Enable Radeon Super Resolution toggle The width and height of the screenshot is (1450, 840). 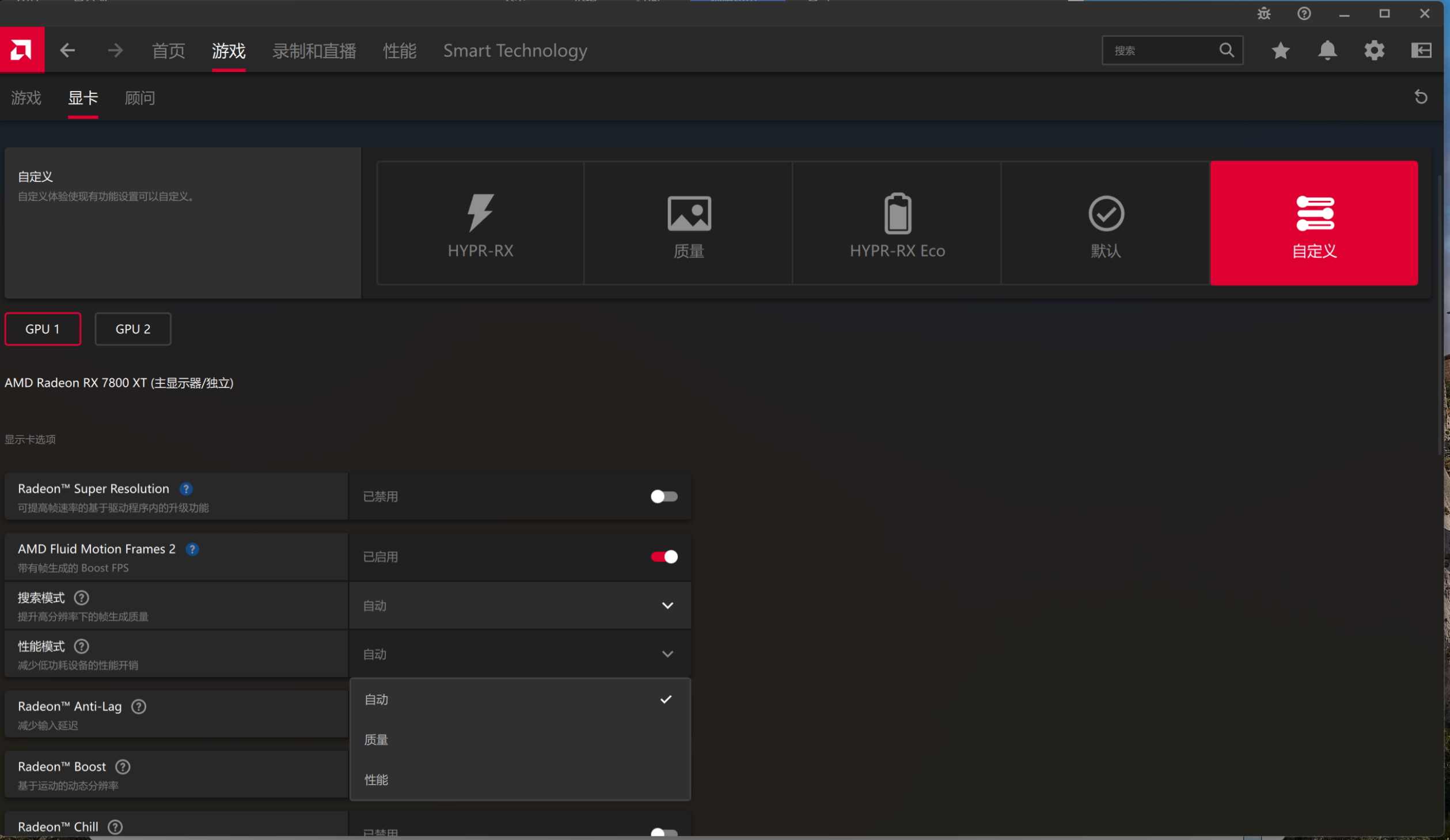coord(664,497)
